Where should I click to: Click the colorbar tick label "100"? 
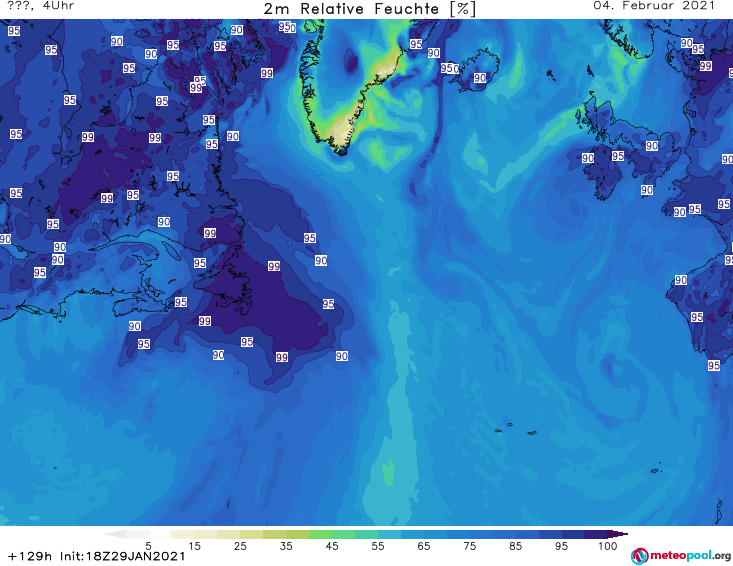(x=608, y=546)
